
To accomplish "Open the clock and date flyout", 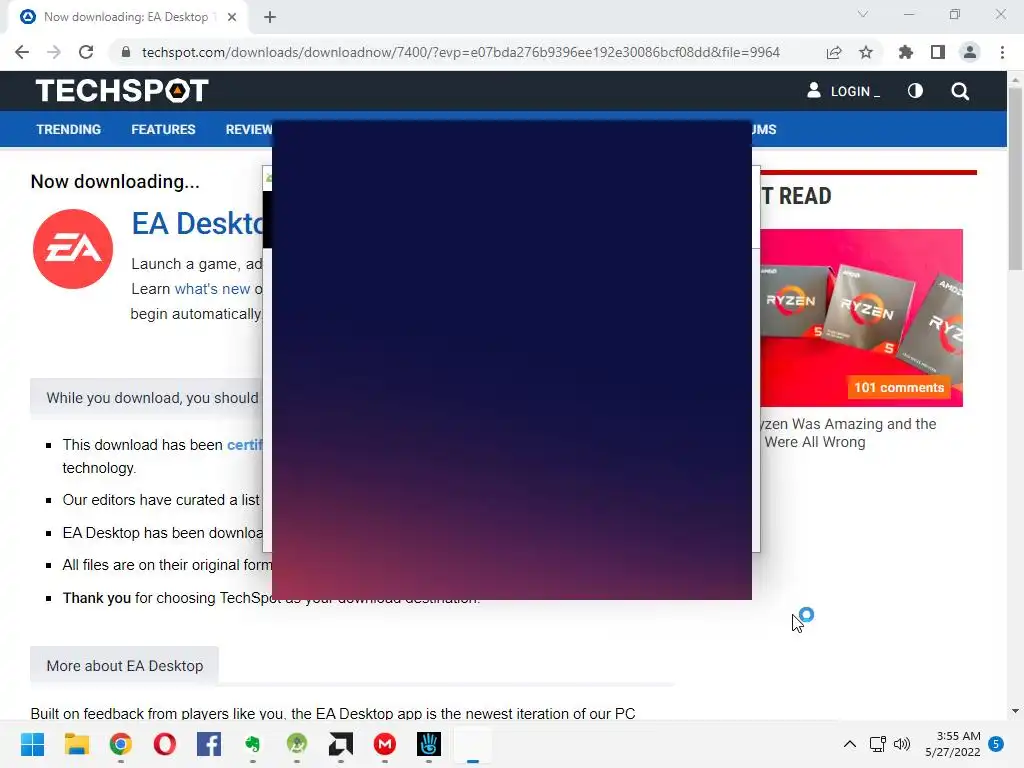I will pos(953,744).
